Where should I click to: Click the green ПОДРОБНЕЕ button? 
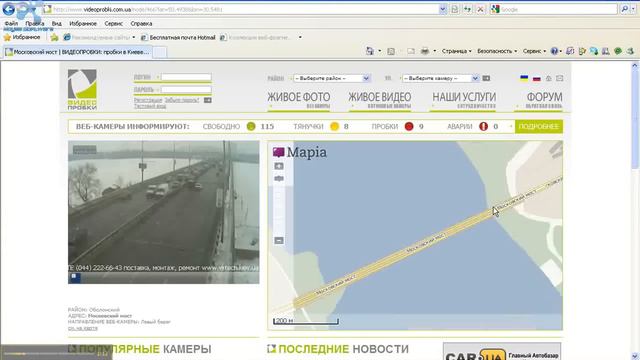click(x=539, y=127)
